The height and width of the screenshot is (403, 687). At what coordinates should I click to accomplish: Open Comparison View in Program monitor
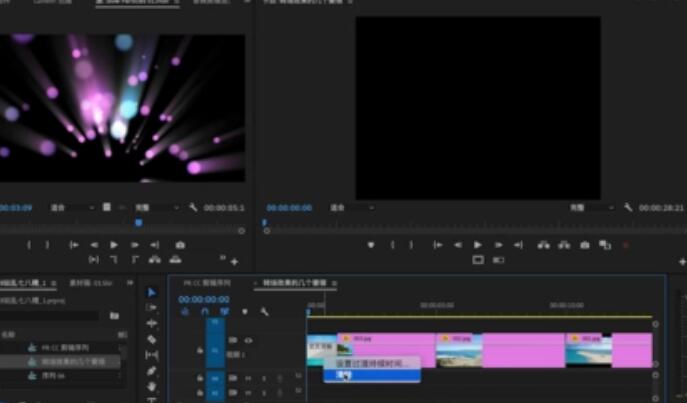point(605,245)
